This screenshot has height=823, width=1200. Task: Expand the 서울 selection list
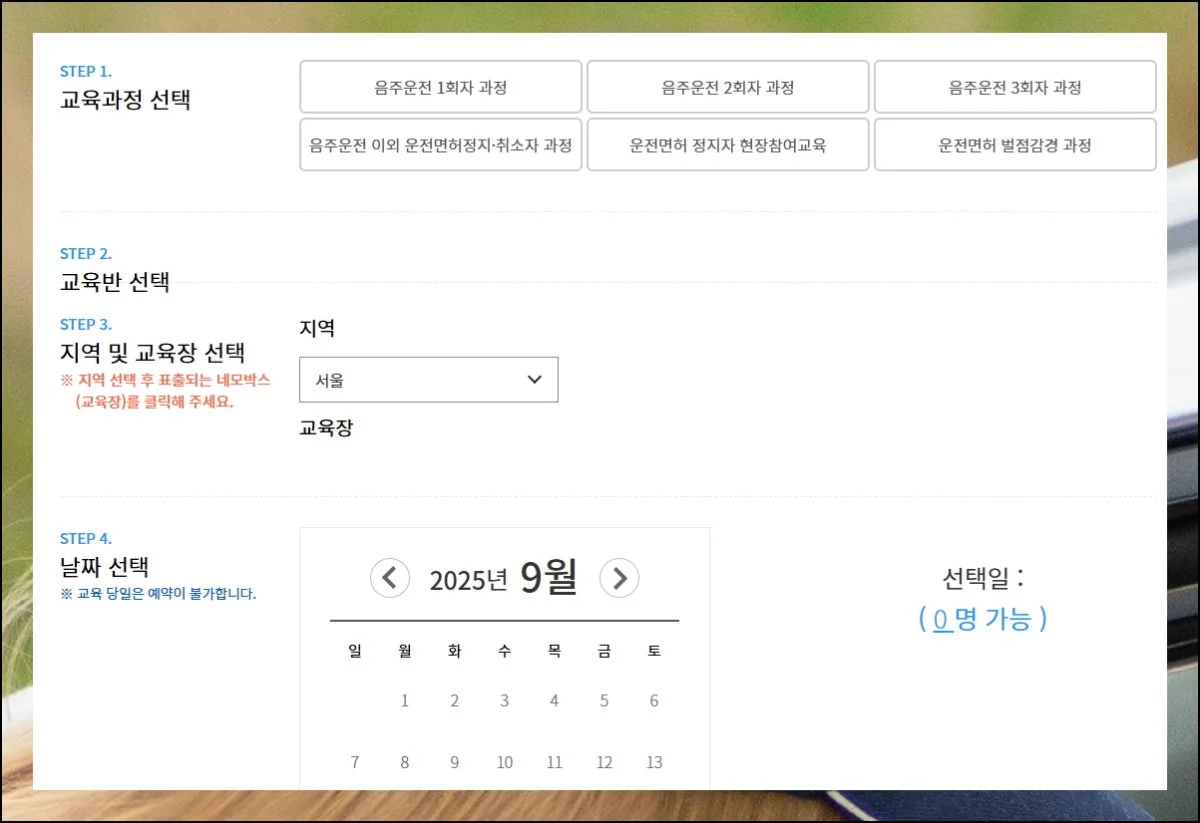tap(428, 379)
